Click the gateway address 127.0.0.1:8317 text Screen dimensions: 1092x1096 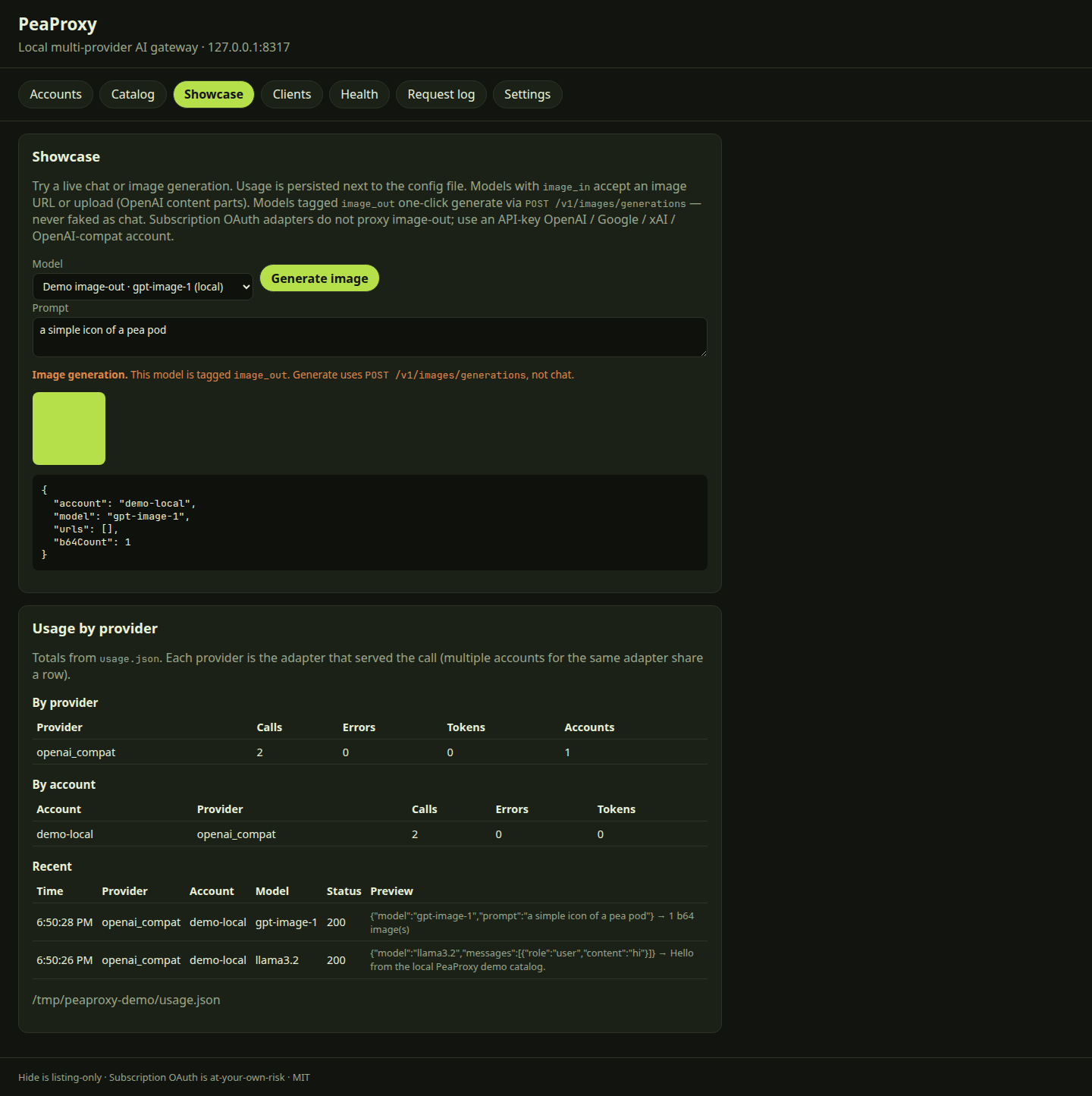(249, 47)
